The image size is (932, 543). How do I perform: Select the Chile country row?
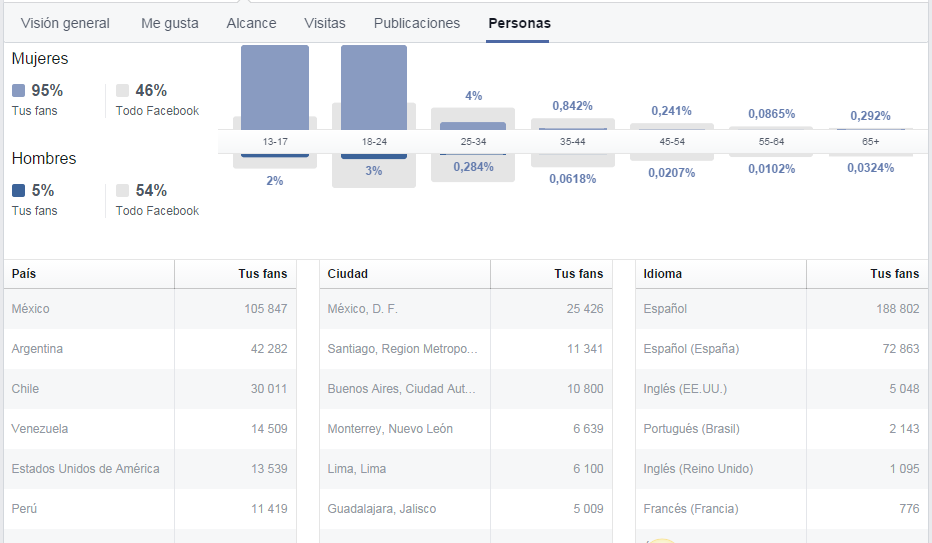150,389
